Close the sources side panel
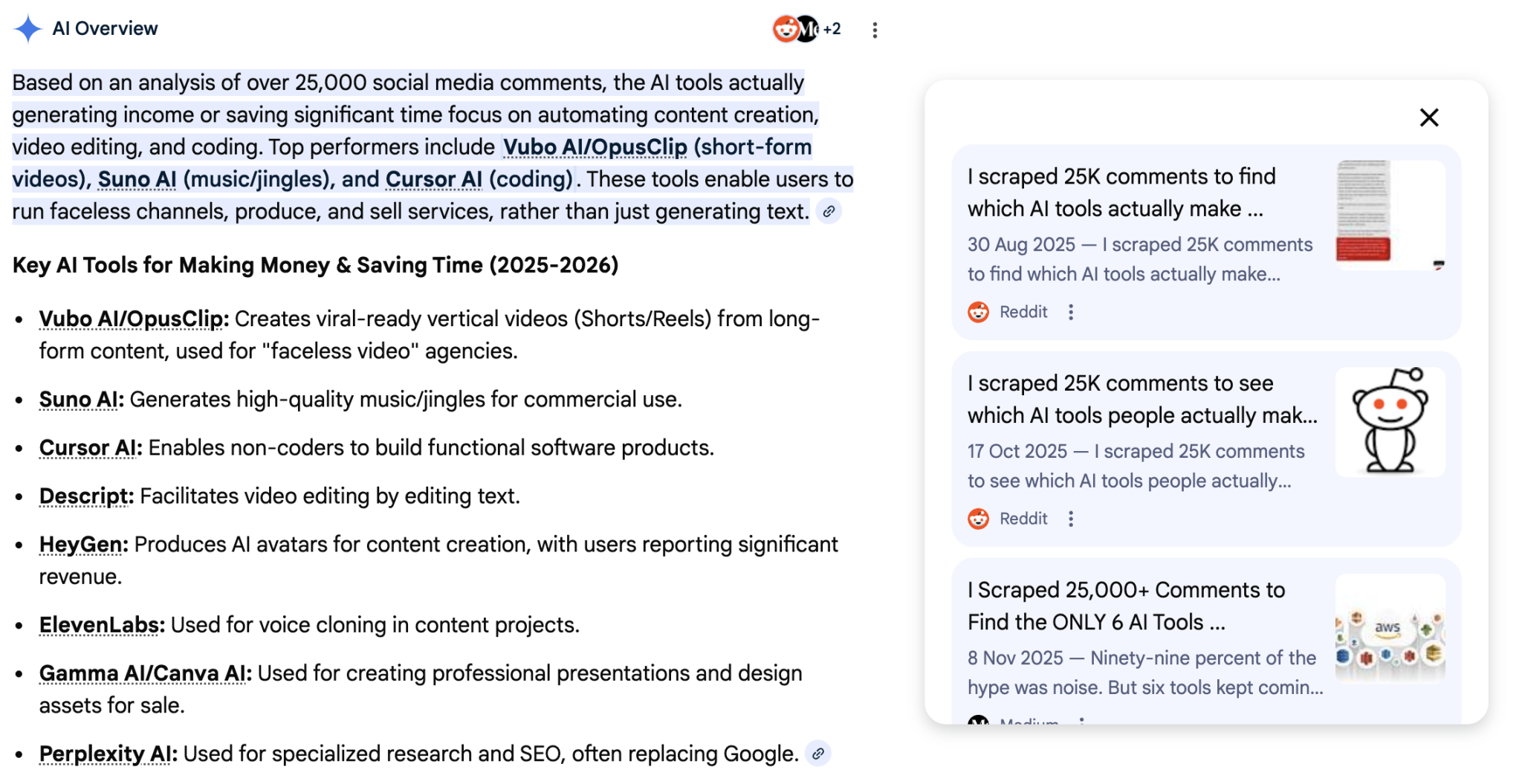The width and height of the screenshot is (1522, 784). click(1428, 117)
